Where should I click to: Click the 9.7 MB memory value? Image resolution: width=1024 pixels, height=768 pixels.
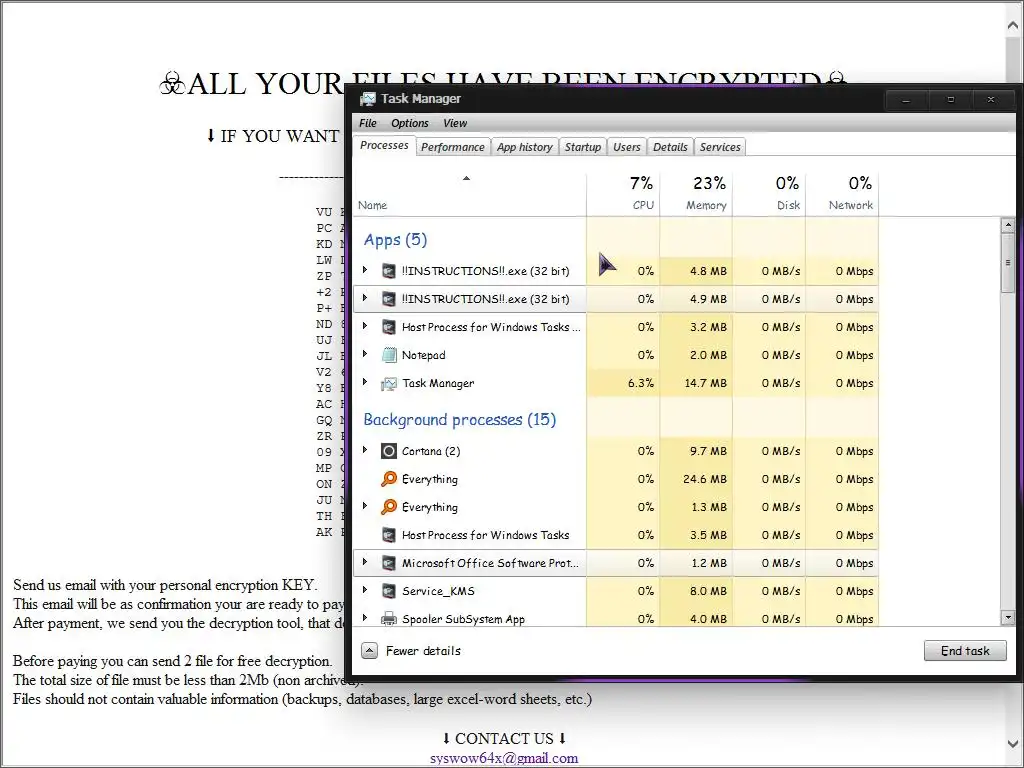point(708,451)
